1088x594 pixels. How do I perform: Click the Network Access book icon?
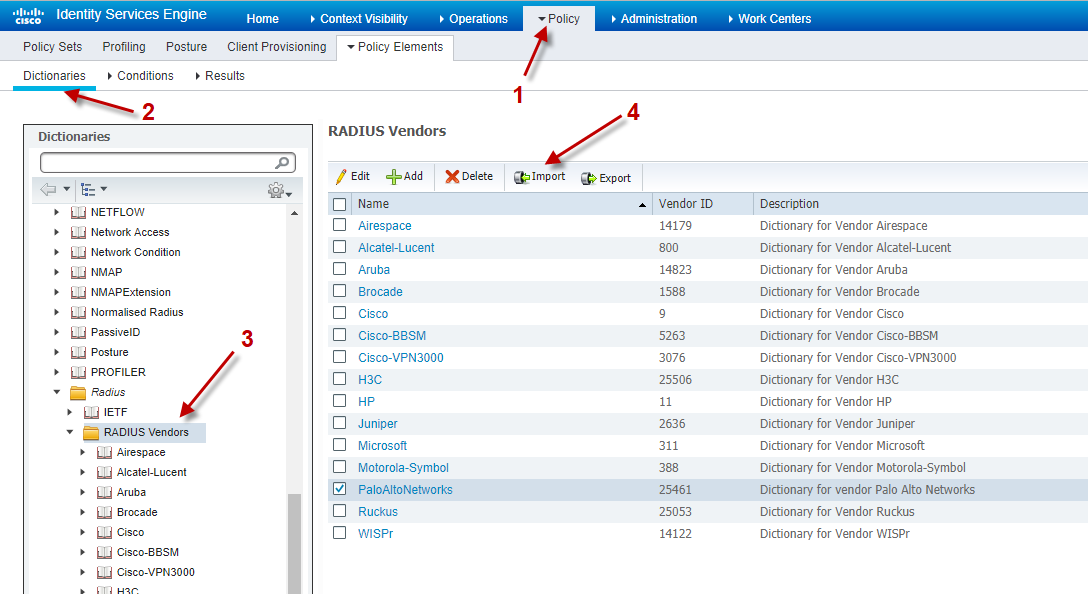[x=78, y=232]
